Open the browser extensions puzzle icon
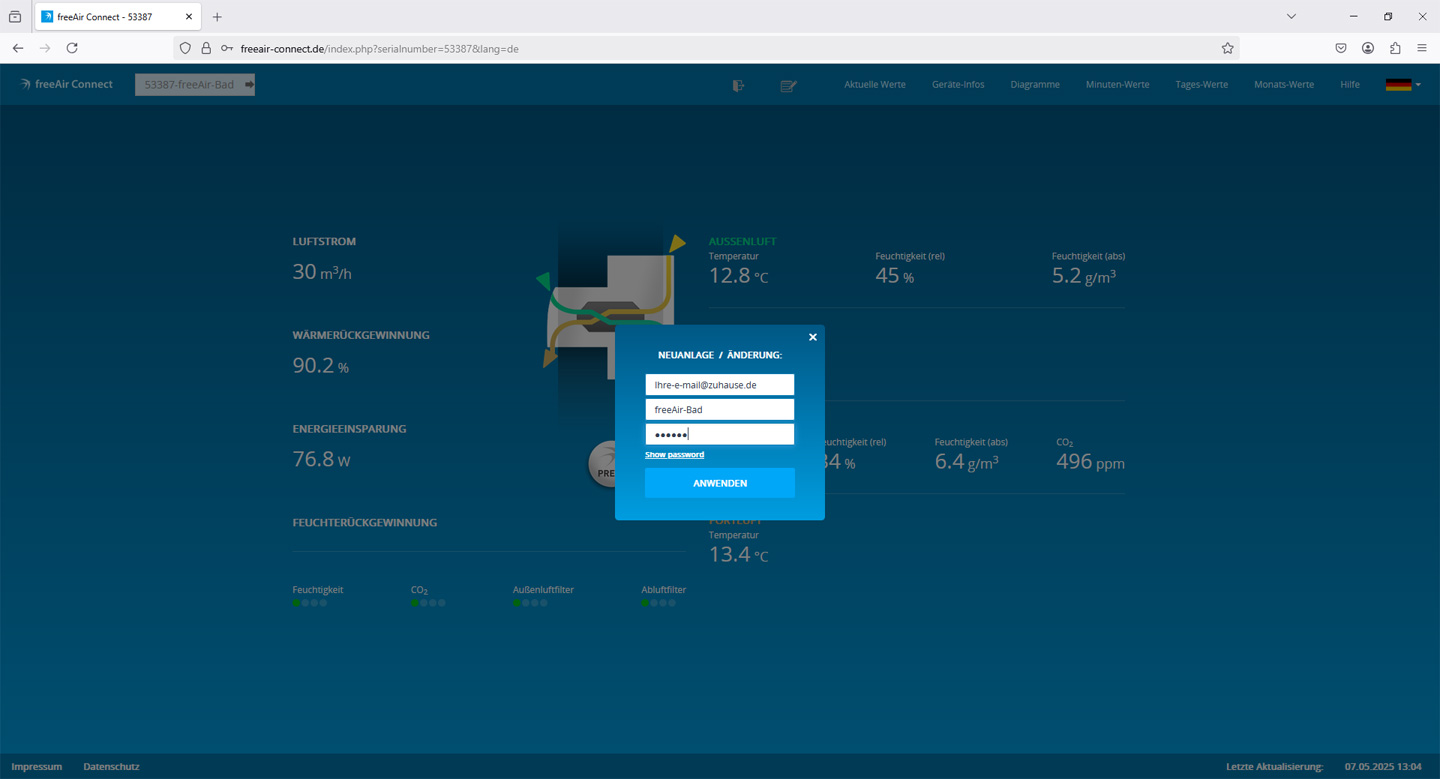Screen dimensions: 1440x779 1395,48
